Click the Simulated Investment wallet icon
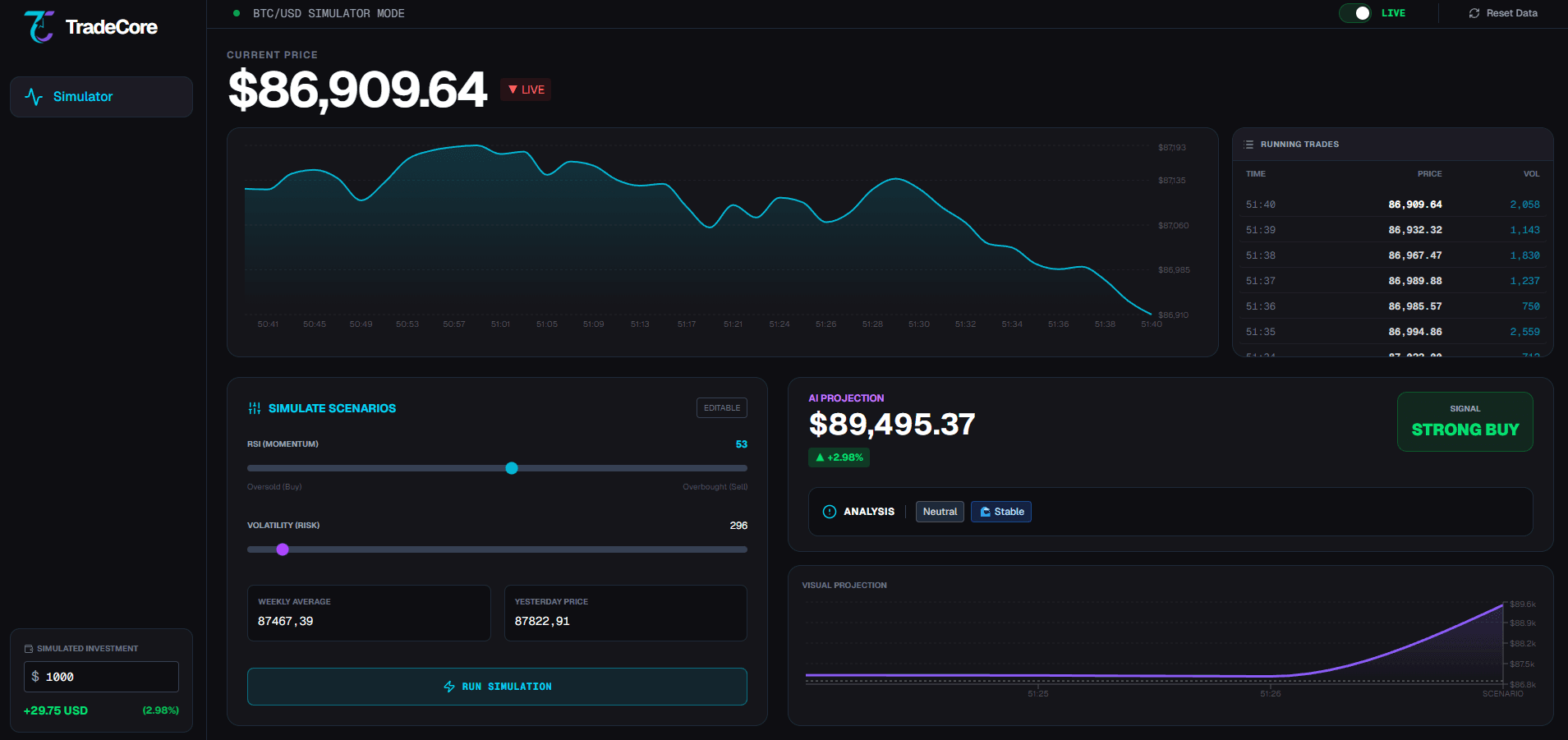The image size is (1568, 740). [x=29, y=649]
